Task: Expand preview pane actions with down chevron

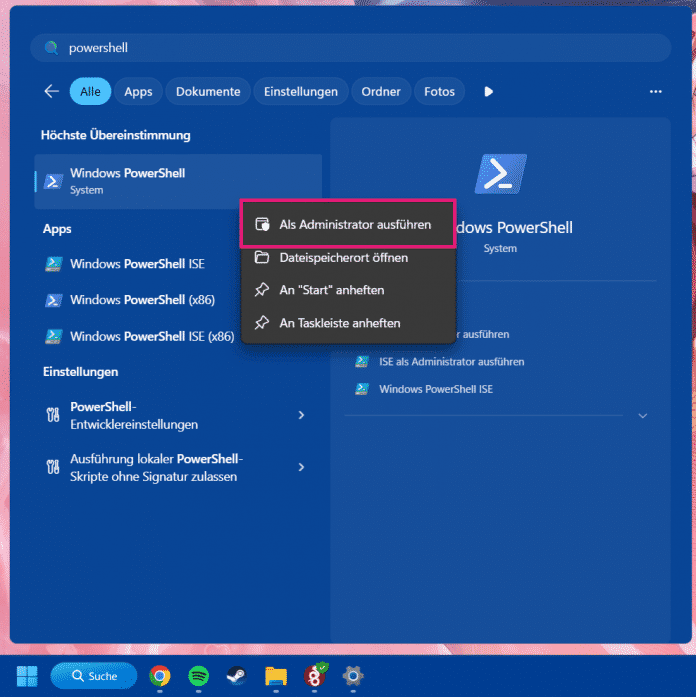Action: click(643, 416)
